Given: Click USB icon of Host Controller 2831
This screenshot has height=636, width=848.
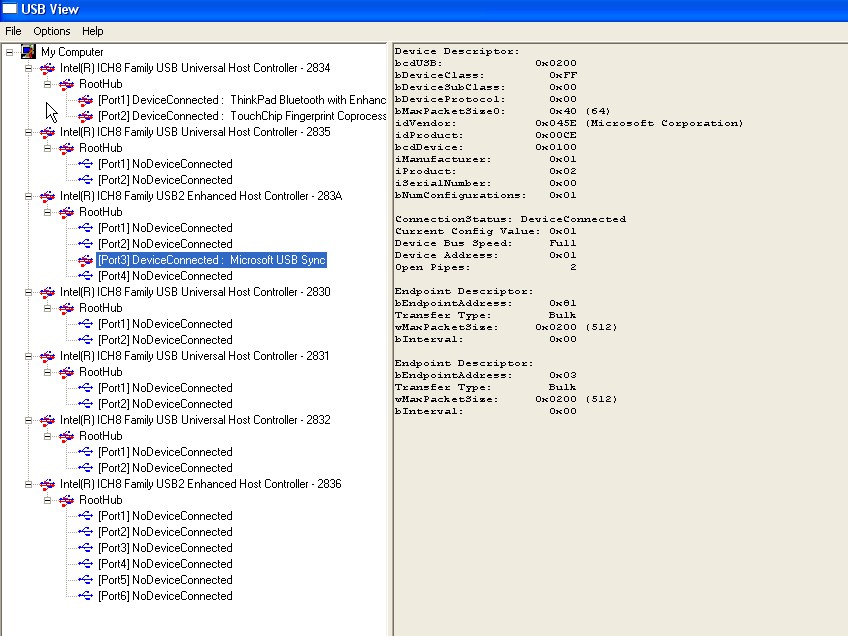Looking at the screenshot, I should pyautogui.click(x=48, y=356).
